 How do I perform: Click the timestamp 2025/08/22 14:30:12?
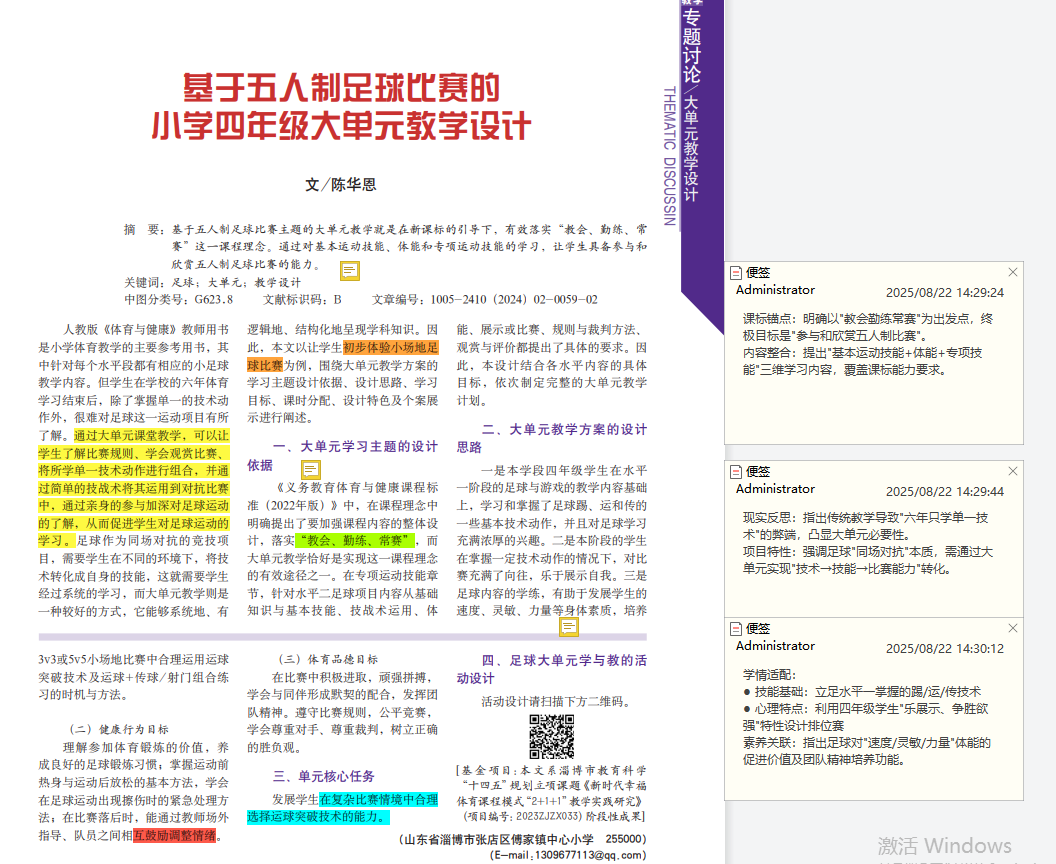(x=945, y=649)
